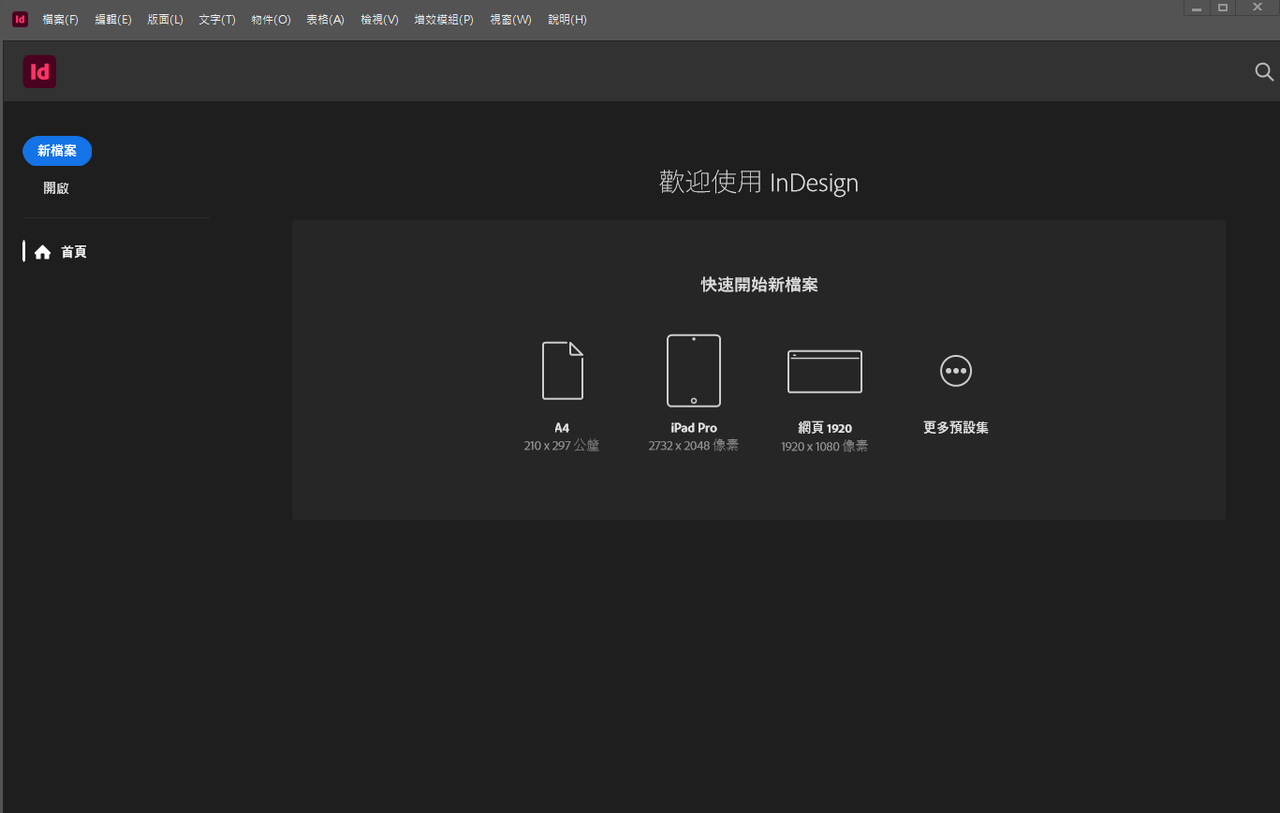1280x813 pixels.
Task: Click the small Id app icon in title bar
Action: (x=20, y=19)
